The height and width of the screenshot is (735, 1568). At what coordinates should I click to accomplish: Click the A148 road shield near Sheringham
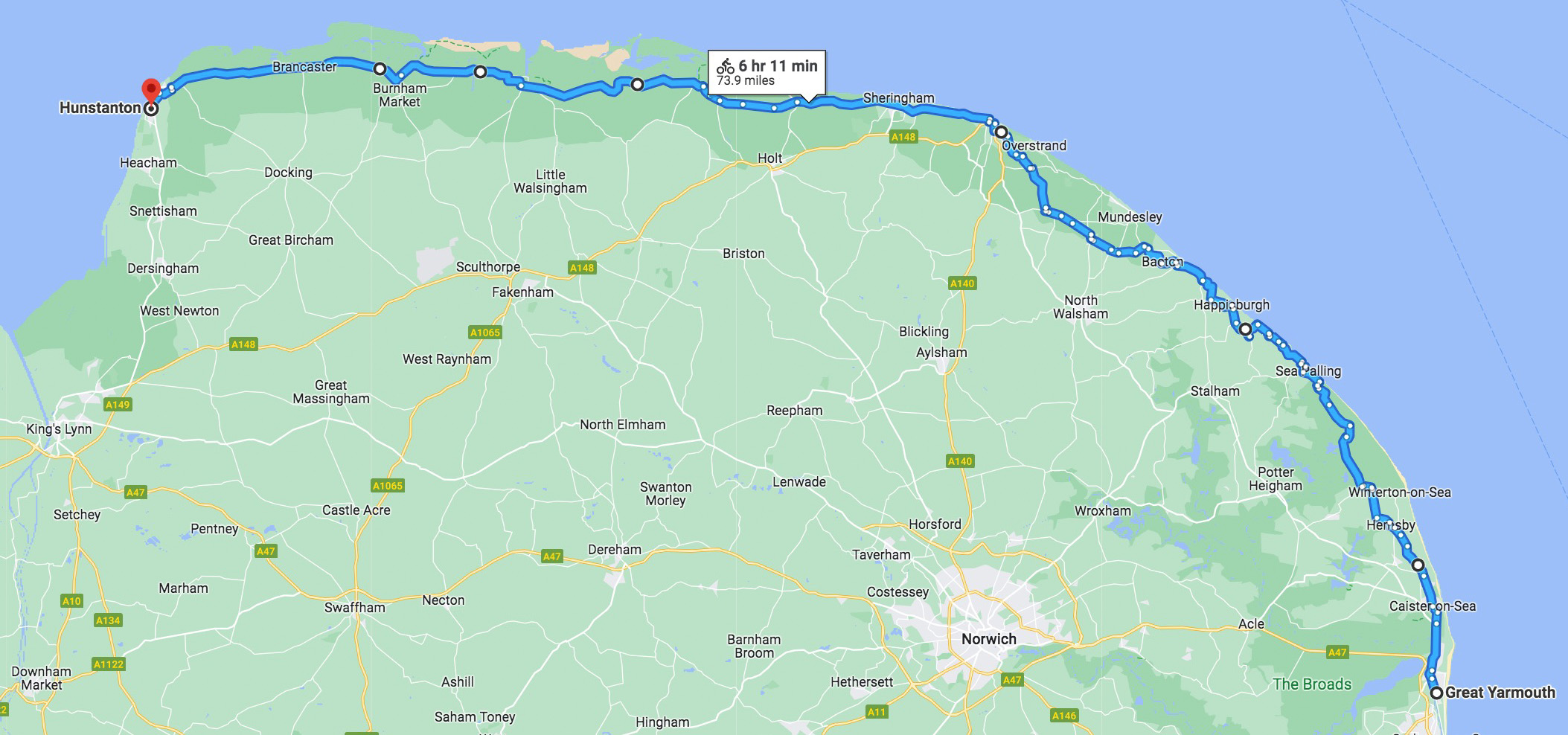tap(903, 137)
